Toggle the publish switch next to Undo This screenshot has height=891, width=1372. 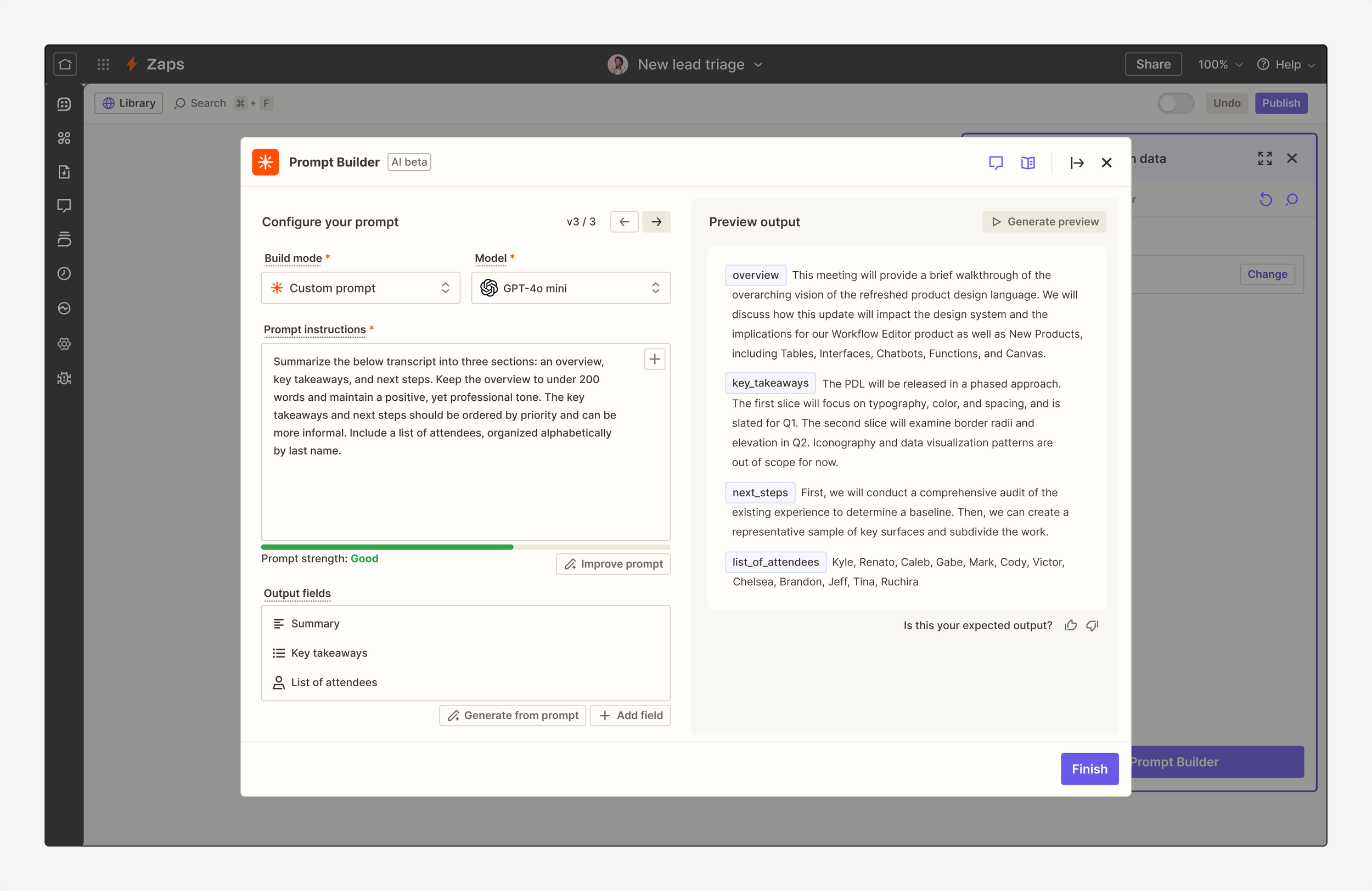(x=1176, y=103)
